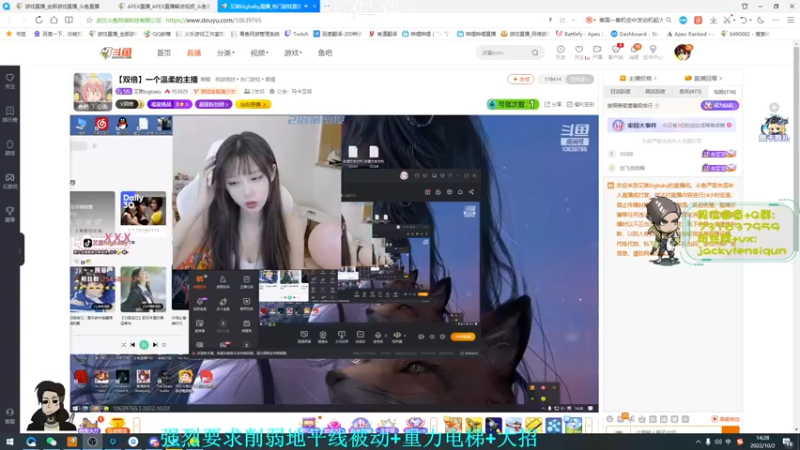
Task: Expand the browser address bar dropdown arrow
Action: click(x=573, y=20)
